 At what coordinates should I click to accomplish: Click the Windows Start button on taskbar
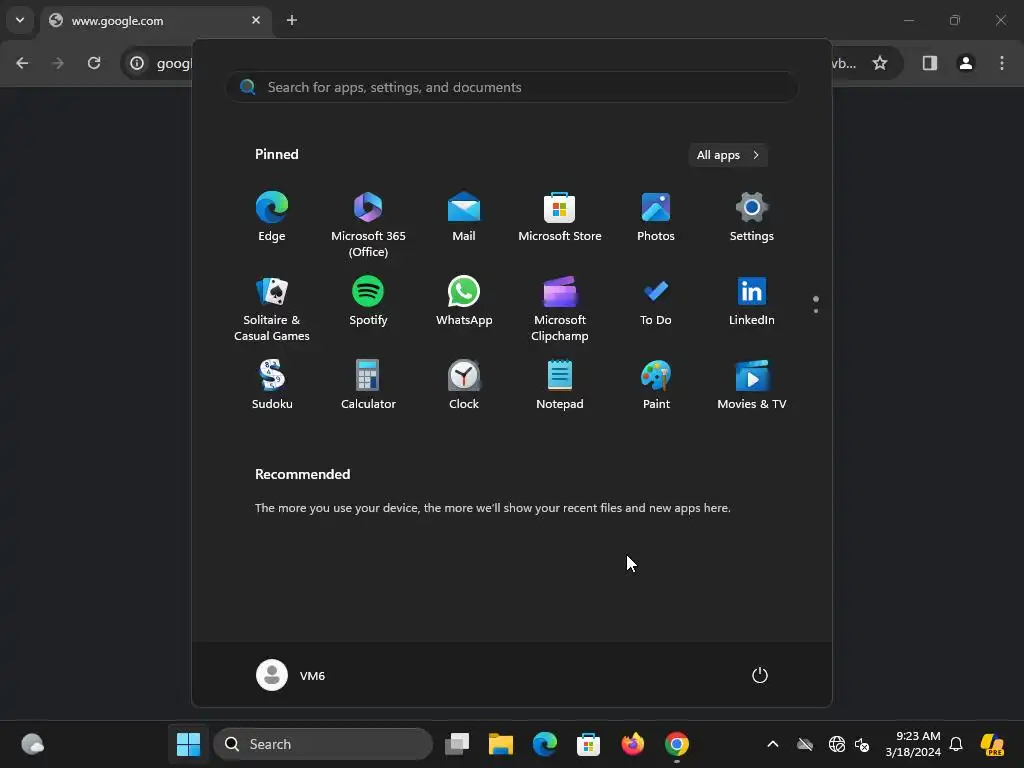[189, 744]
